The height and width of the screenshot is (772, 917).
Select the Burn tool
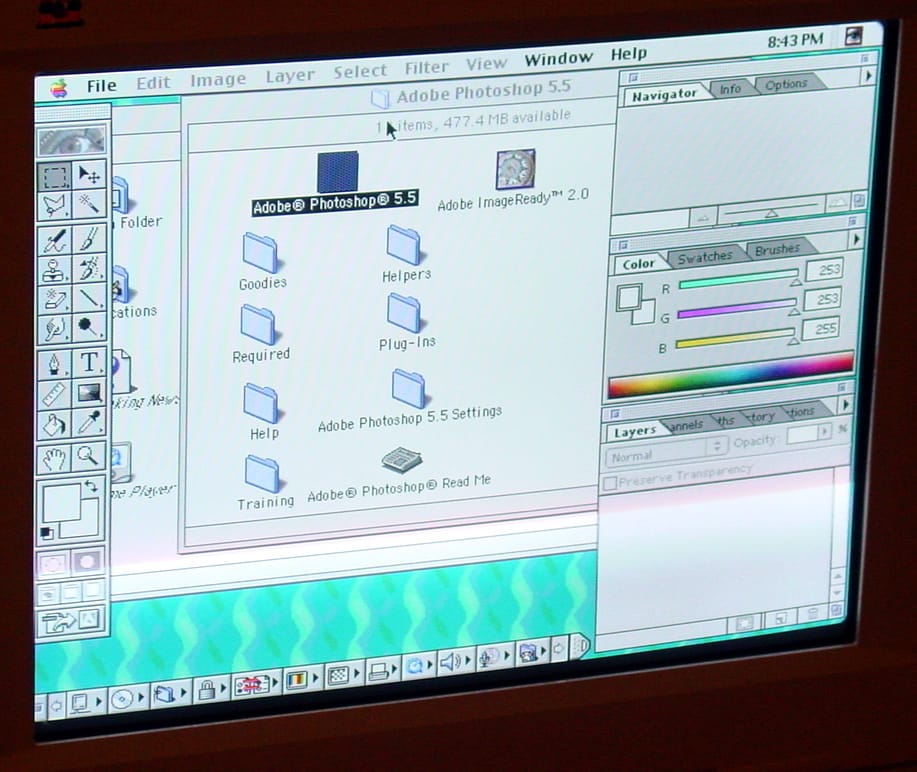coord(89,326)
